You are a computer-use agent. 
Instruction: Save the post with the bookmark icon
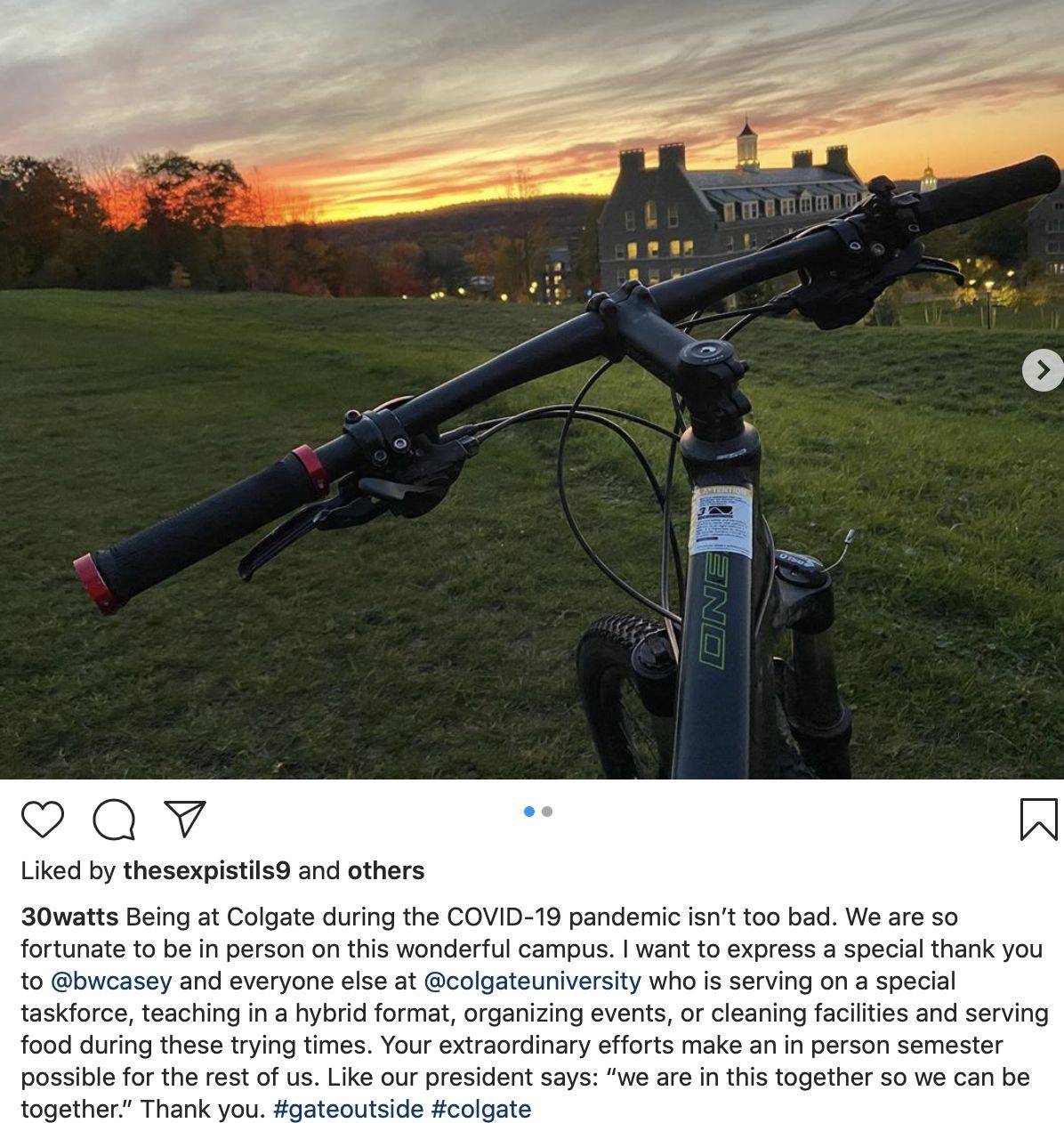click(x=1038, y=820)
